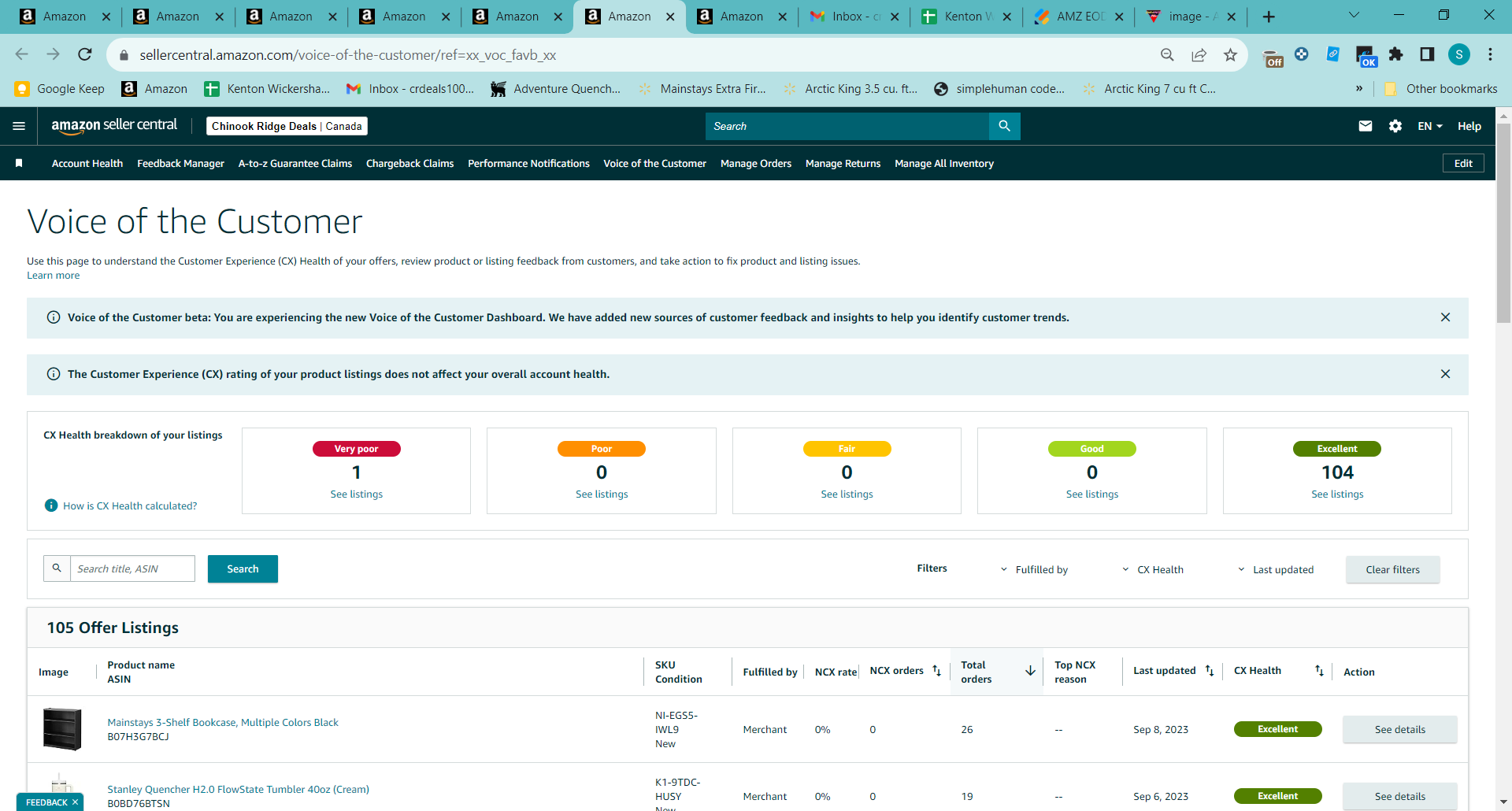This screenshot has width=1512, height=811.
Task: Click the Learn more link
Action: click(x=54, y=275)
